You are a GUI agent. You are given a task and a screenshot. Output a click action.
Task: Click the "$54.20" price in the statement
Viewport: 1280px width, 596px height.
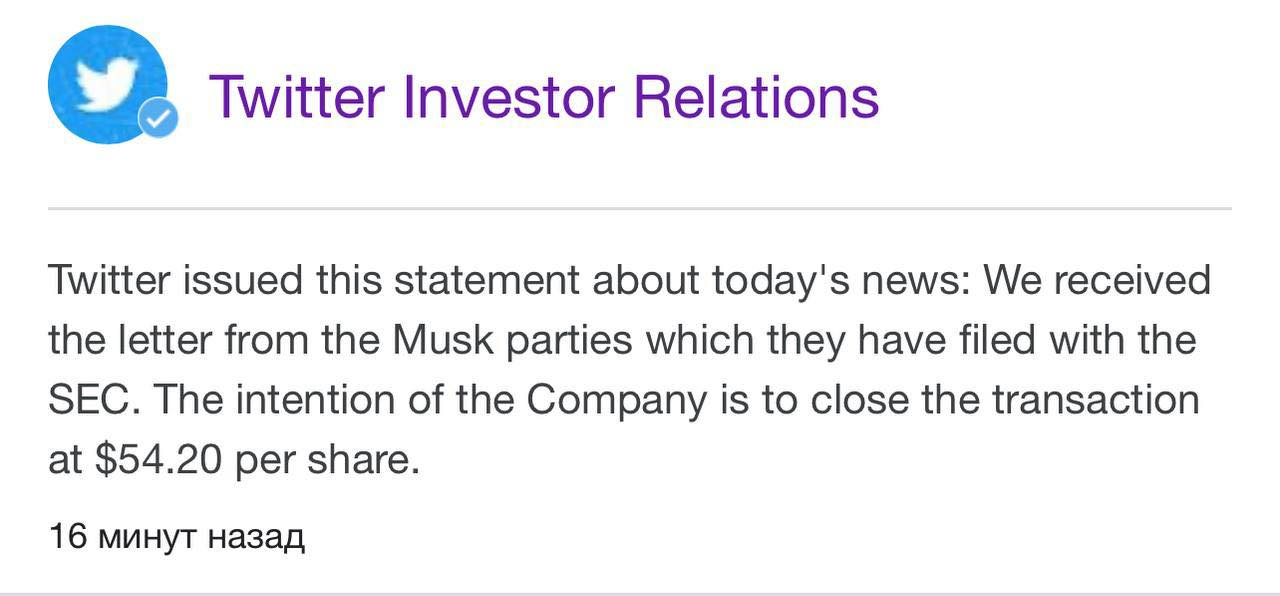[x=159, y=461]
